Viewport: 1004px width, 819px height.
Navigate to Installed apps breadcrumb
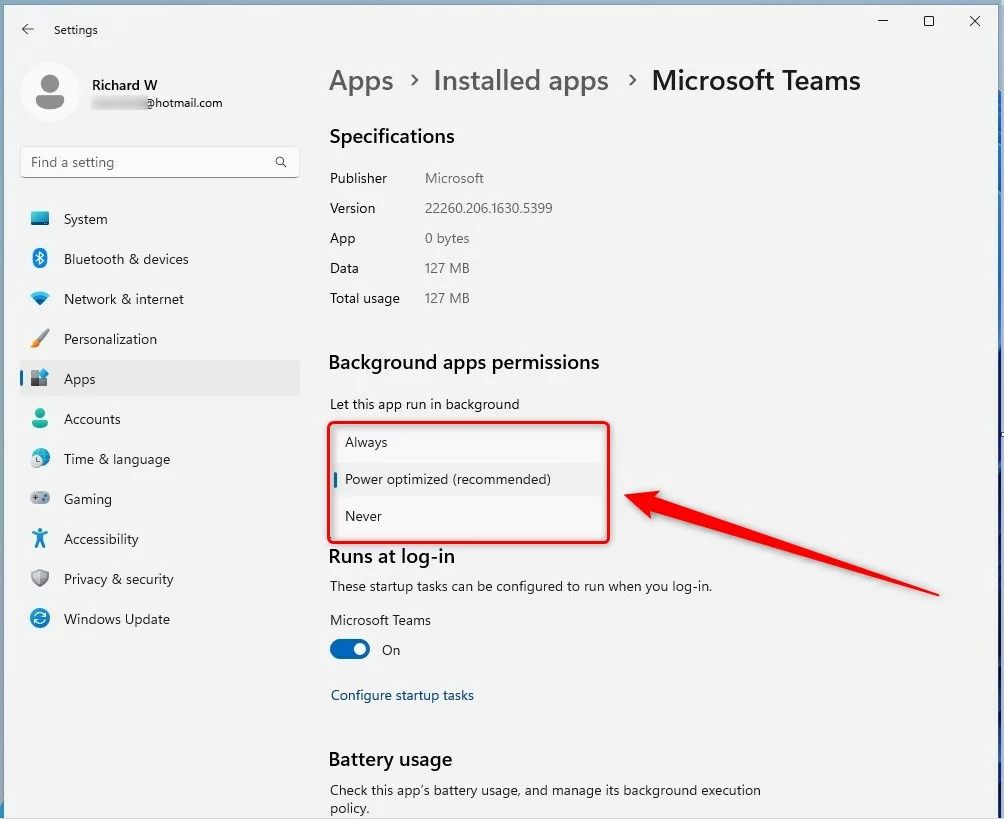[520, 81]
